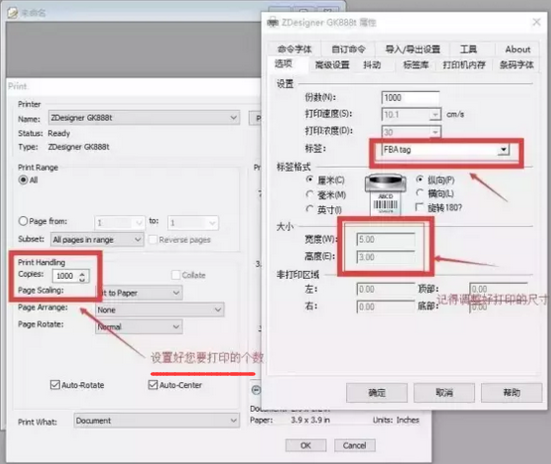
Task: Increase Copies using the spinner arrows
Action: [82, 273]
